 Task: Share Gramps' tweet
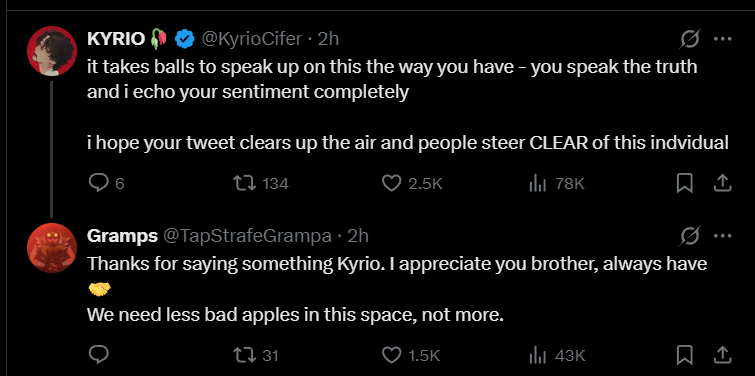click(x=722, y=355)
